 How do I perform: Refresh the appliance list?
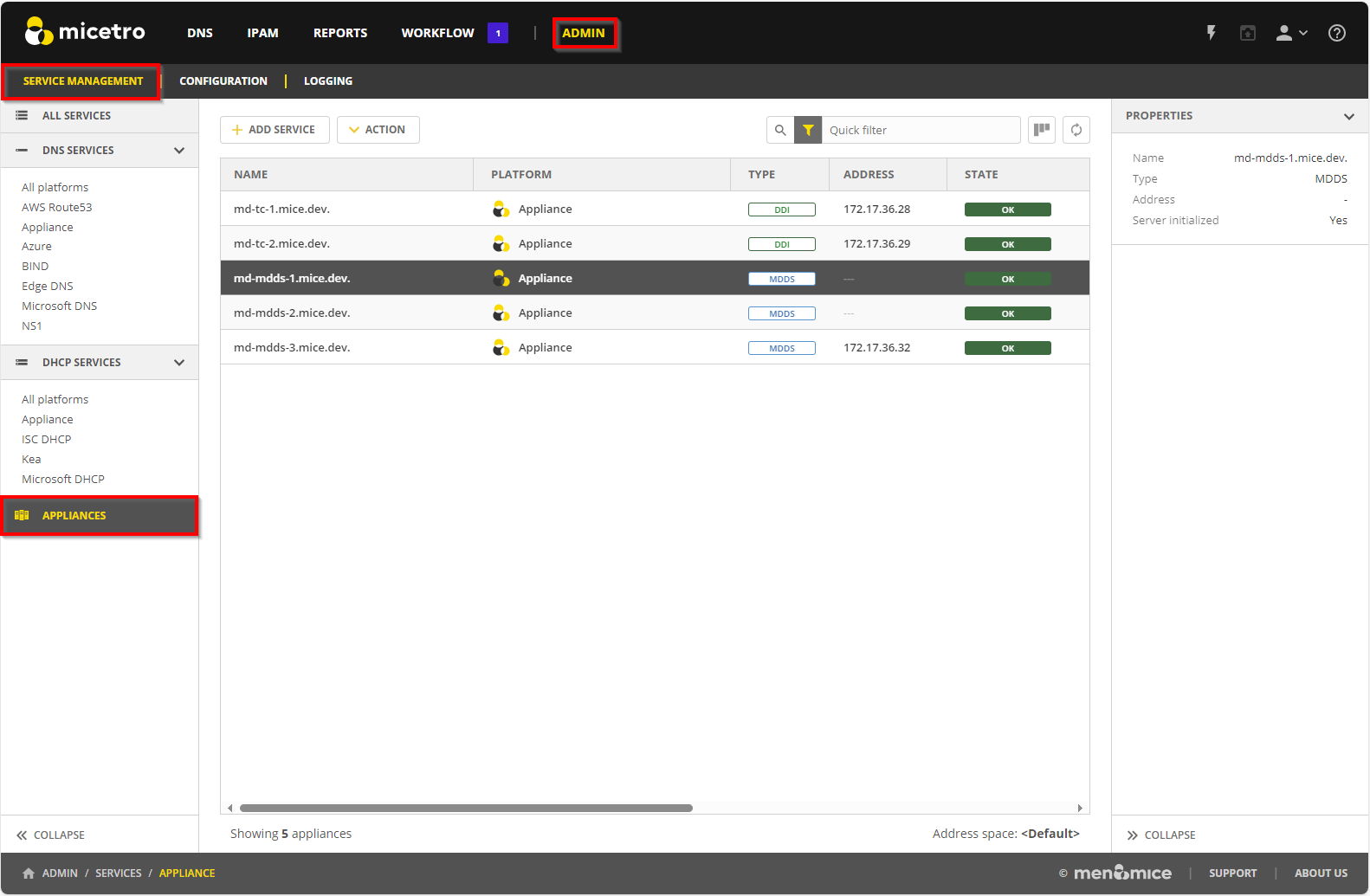tap(1076, 130)
